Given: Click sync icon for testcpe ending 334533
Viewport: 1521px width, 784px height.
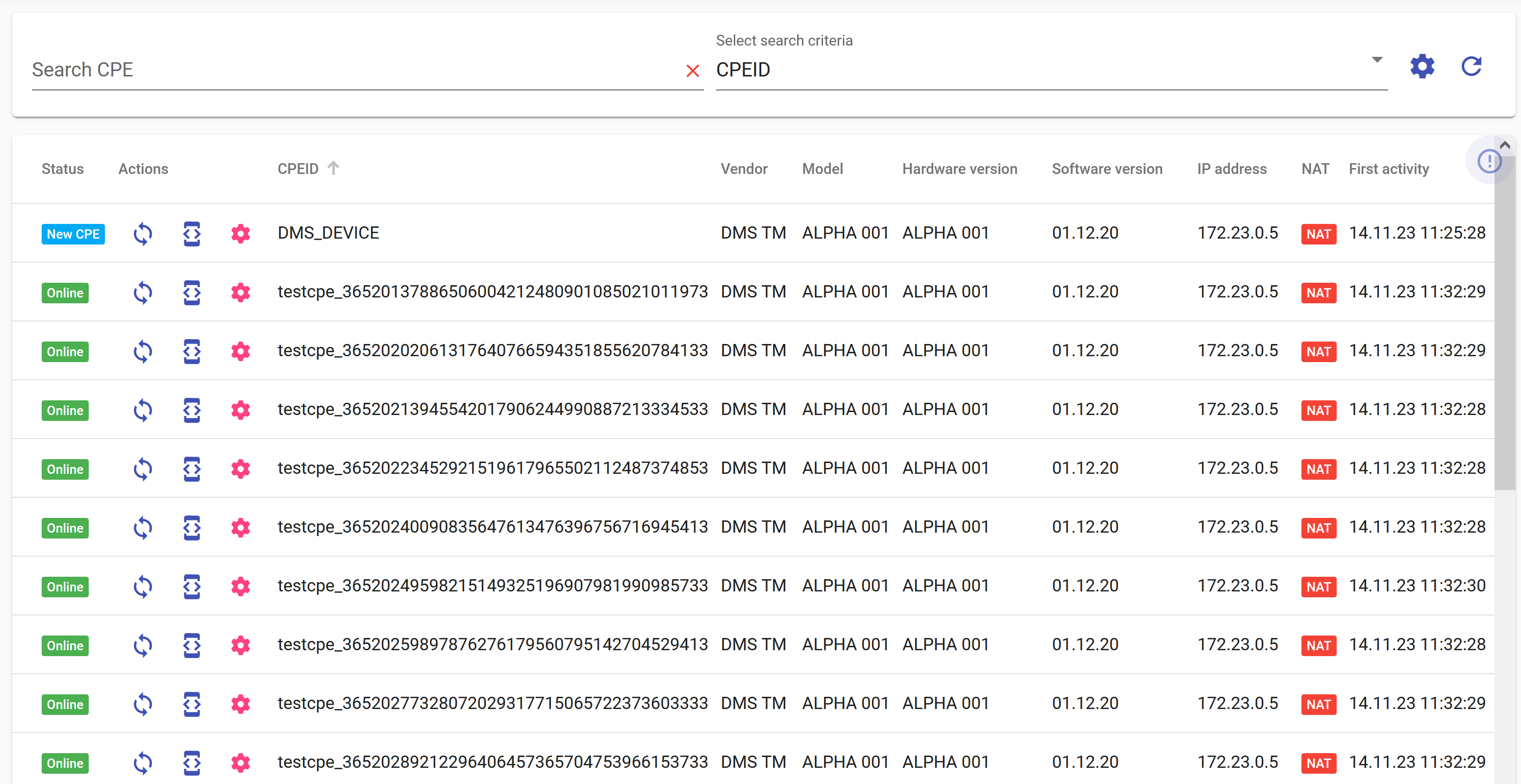Looking at the screenshot, I should [143, 410].
